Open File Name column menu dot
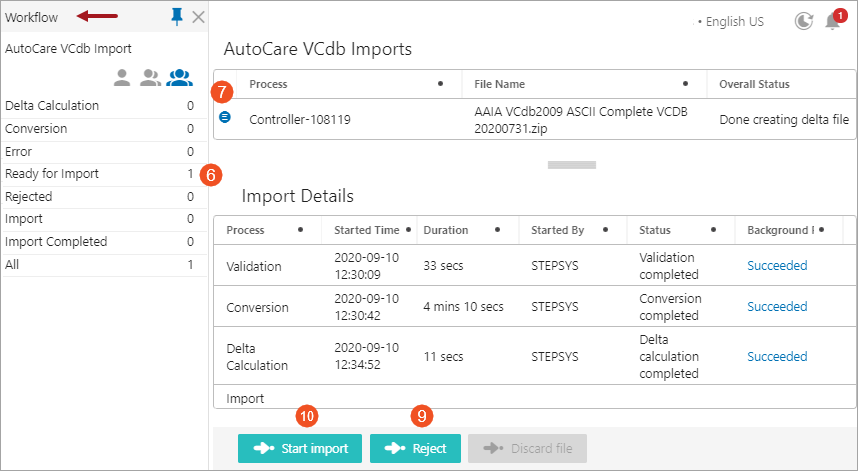Viewport: 858px width, 471px height. [x=685, y=84]
